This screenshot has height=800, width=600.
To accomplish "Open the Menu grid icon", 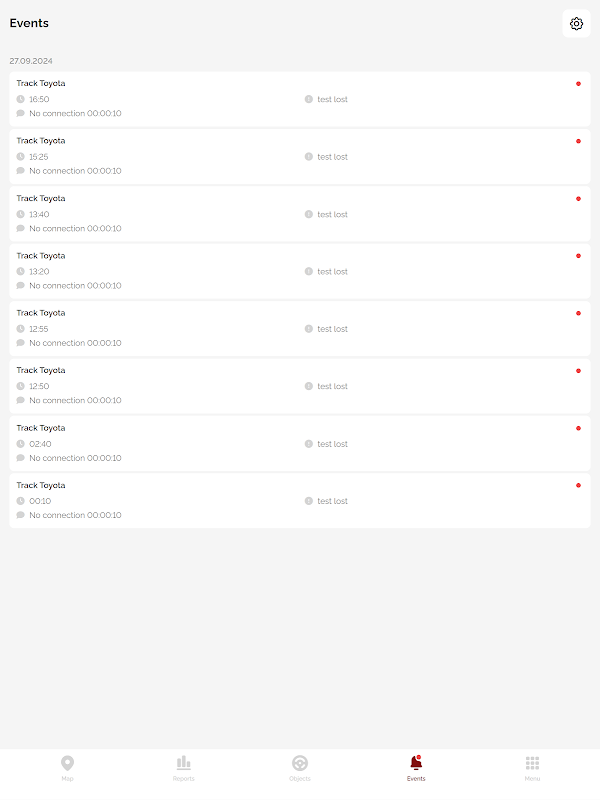I will click(x=532, y=763).
